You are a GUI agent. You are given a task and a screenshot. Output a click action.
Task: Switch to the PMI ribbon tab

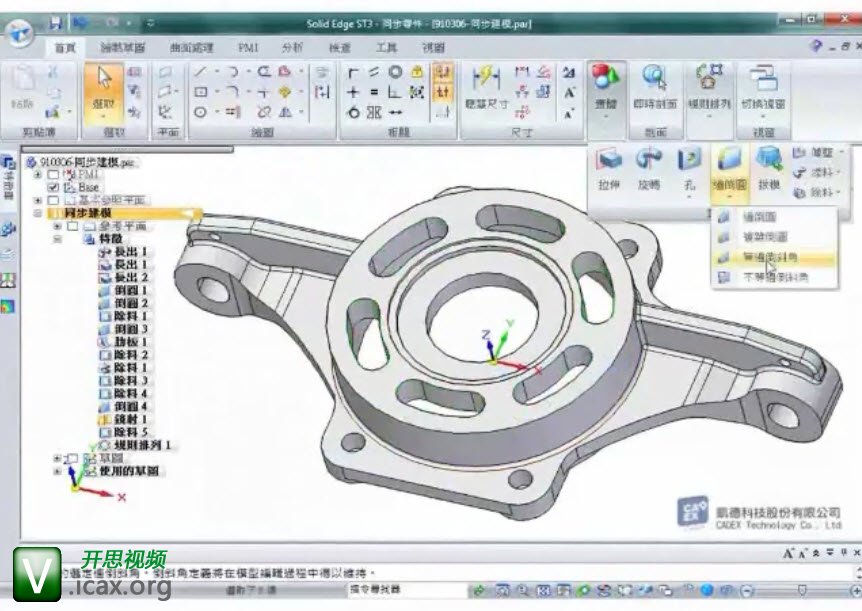tap(248, 47)
